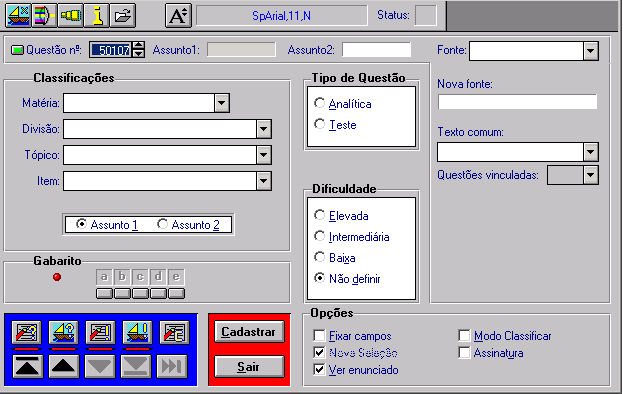Open the Matéria dropdown list
This screenshot has height=394, width=623.
[x=222, y=103]
